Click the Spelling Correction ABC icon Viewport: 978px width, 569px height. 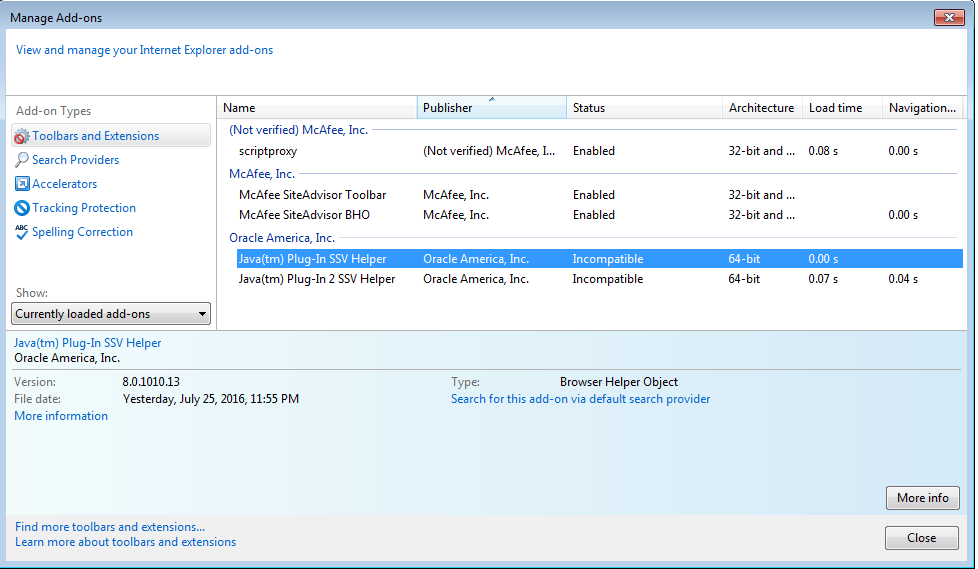point(22,232)
